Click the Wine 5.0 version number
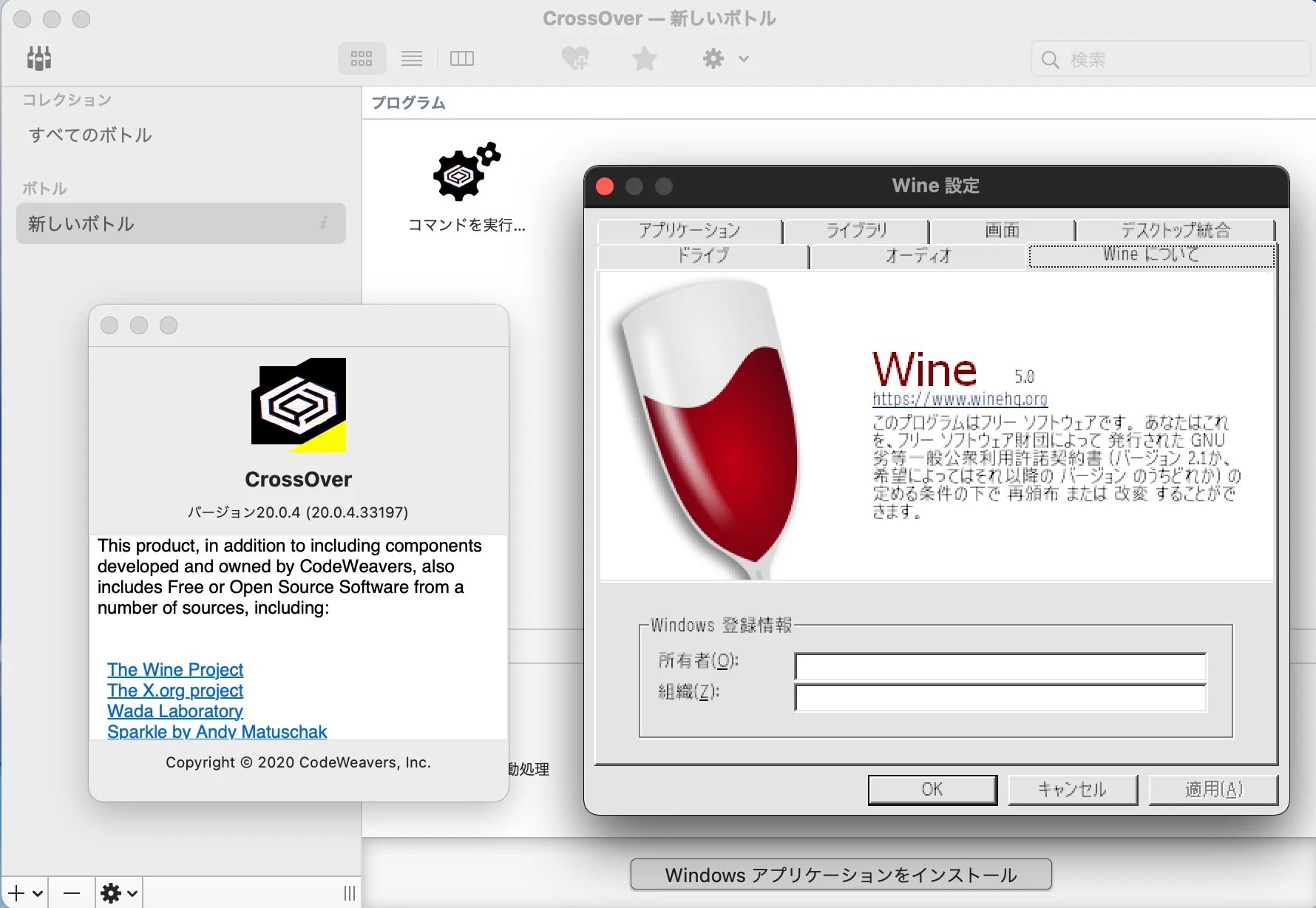This screenshot has width=1316, height=908. point(1025,377)
